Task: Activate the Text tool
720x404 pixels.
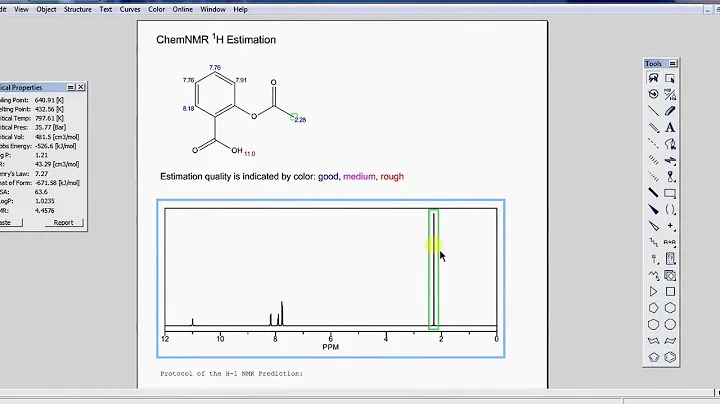Action: tap(670, 128)
